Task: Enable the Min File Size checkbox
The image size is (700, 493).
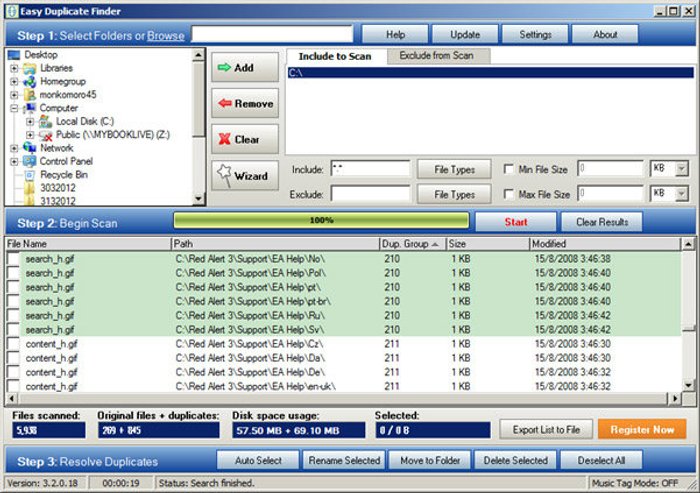Action: coord(508,169)
